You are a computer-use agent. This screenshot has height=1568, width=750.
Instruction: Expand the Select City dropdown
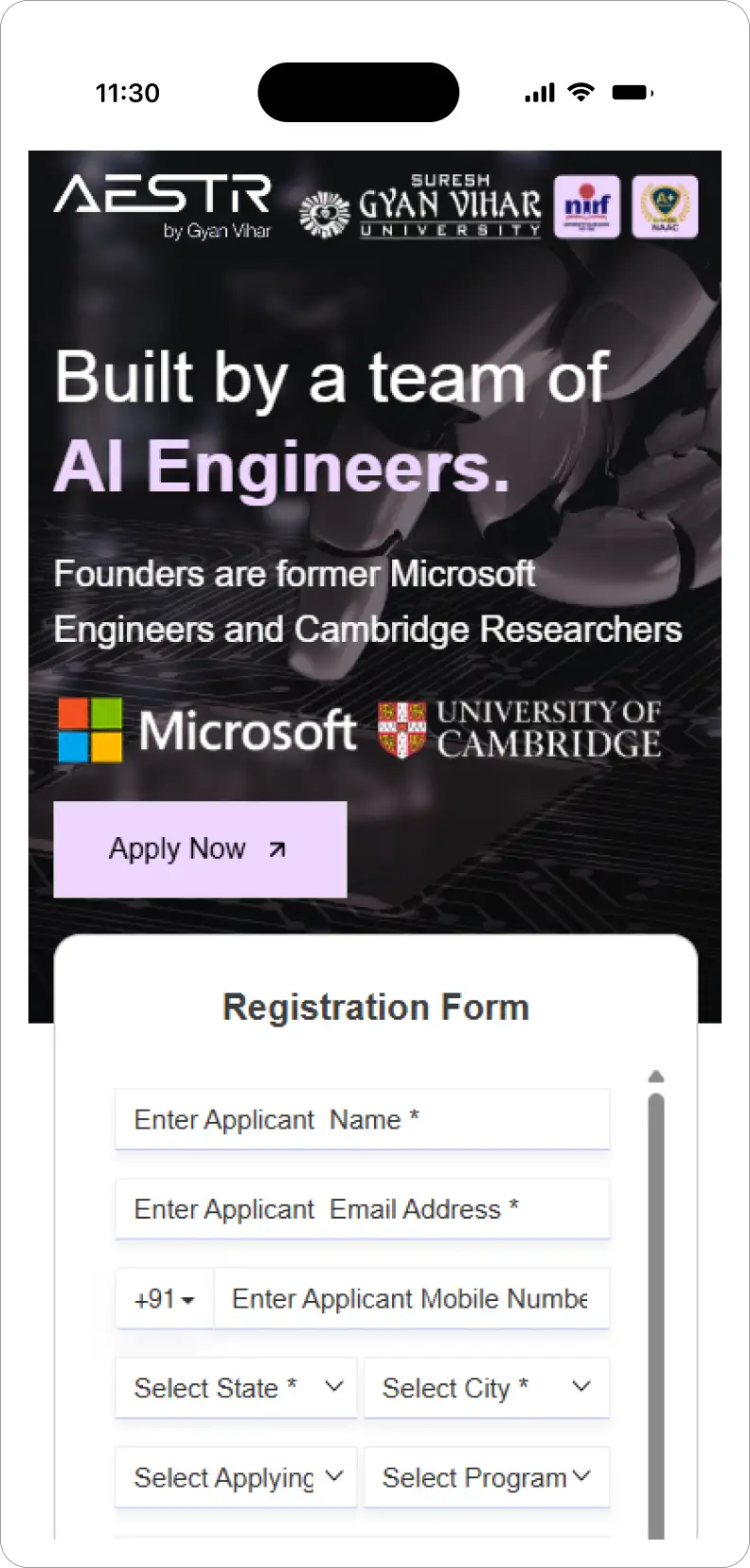486,1388
